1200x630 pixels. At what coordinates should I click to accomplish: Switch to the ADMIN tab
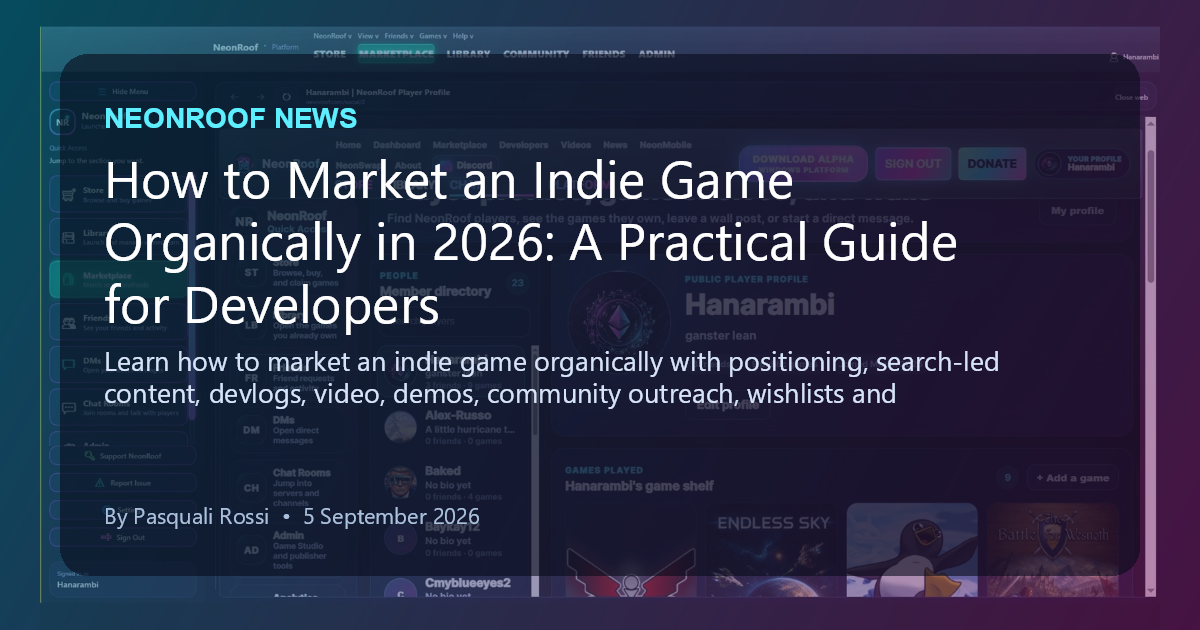(656, 54)
